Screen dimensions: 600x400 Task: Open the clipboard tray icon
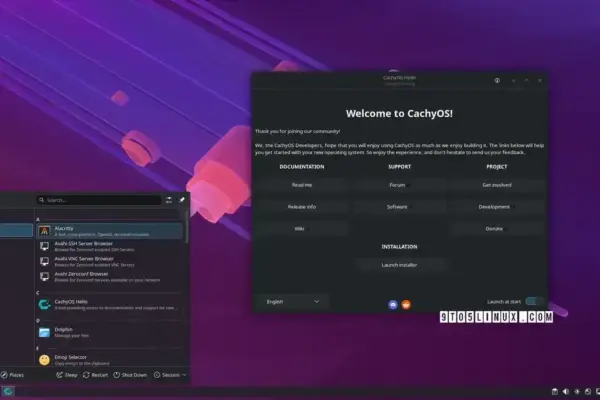[x=554, y=391]
